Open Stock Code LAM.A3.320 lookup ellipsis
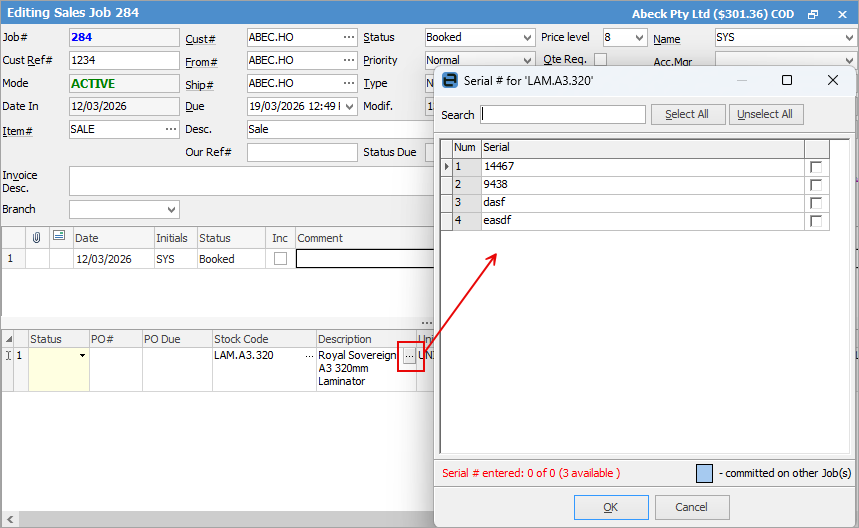The width and height of the screenshot is (859, 528). (310, 355)
